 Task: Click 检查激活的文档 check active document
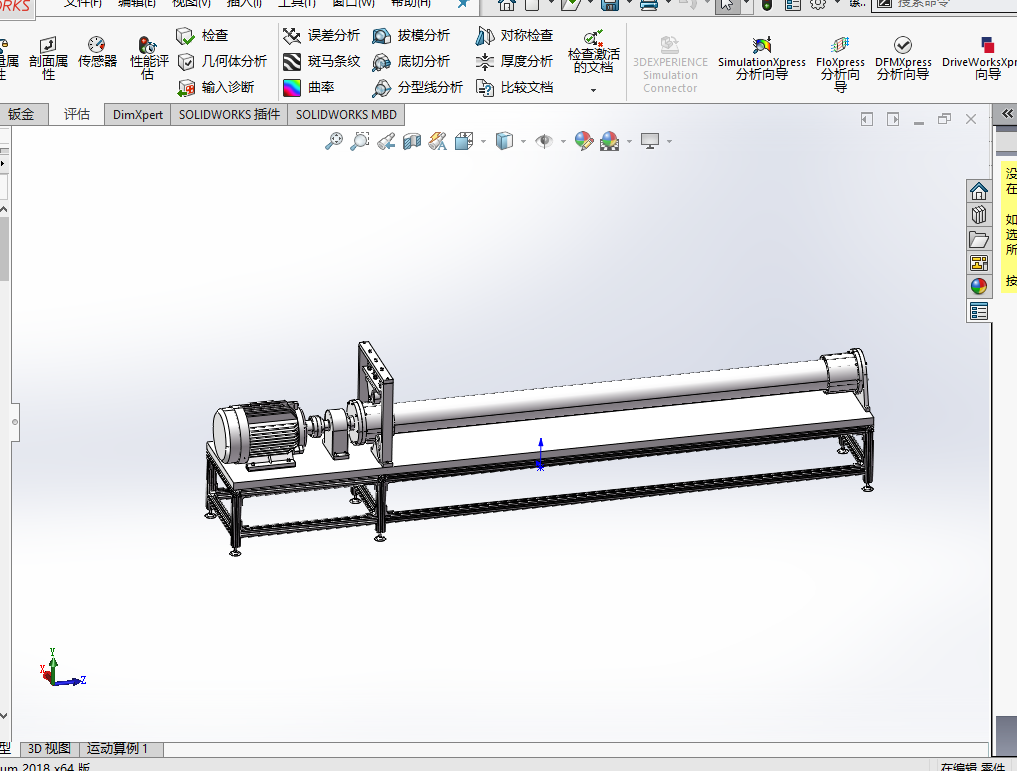point(593,51)
